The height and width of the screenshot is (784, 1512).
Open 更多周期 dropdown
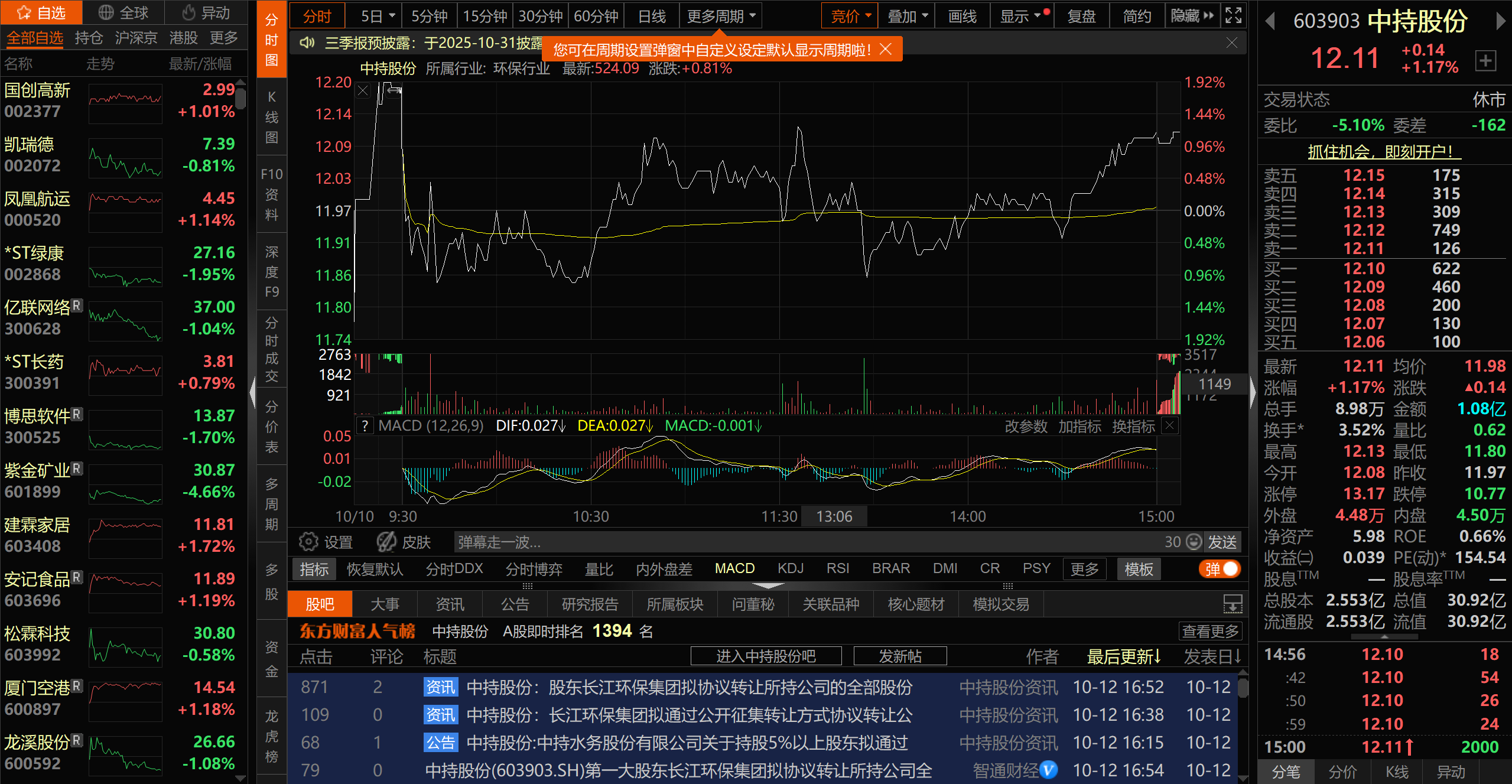pyautogui.click(x=721, y=16)
